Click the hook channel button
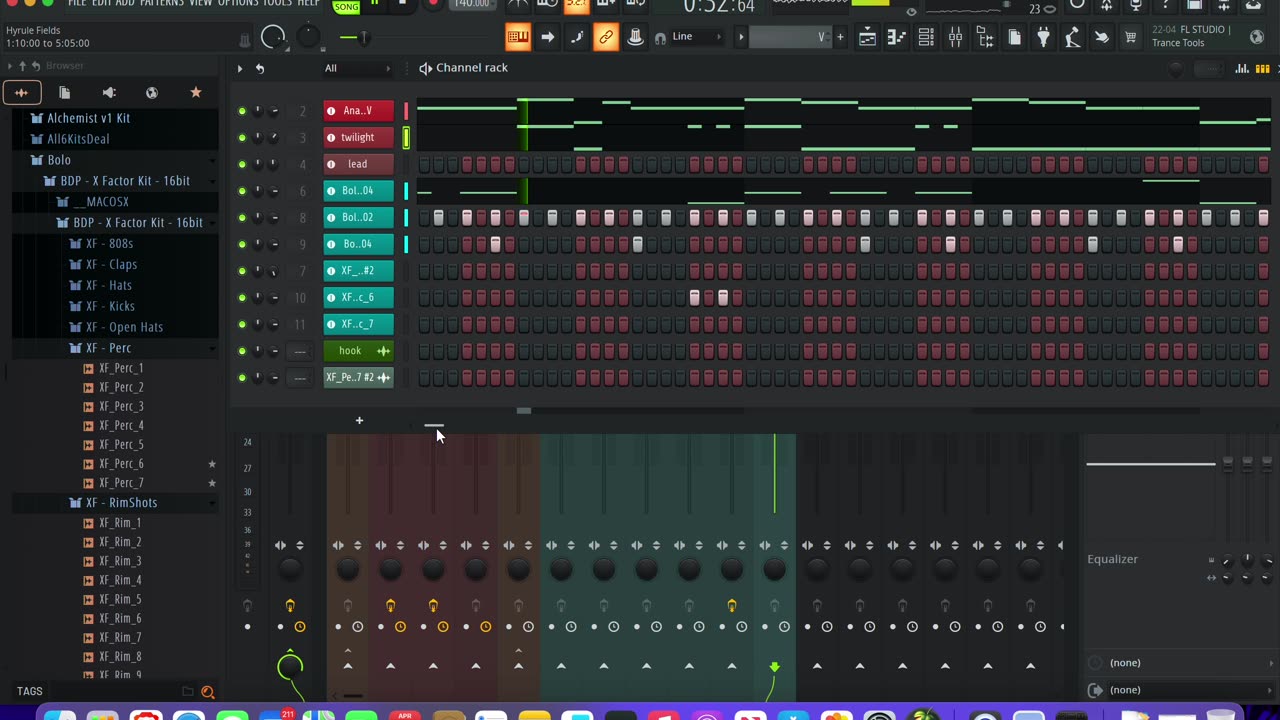The image size is (1280, 720). tap(358, 351)
